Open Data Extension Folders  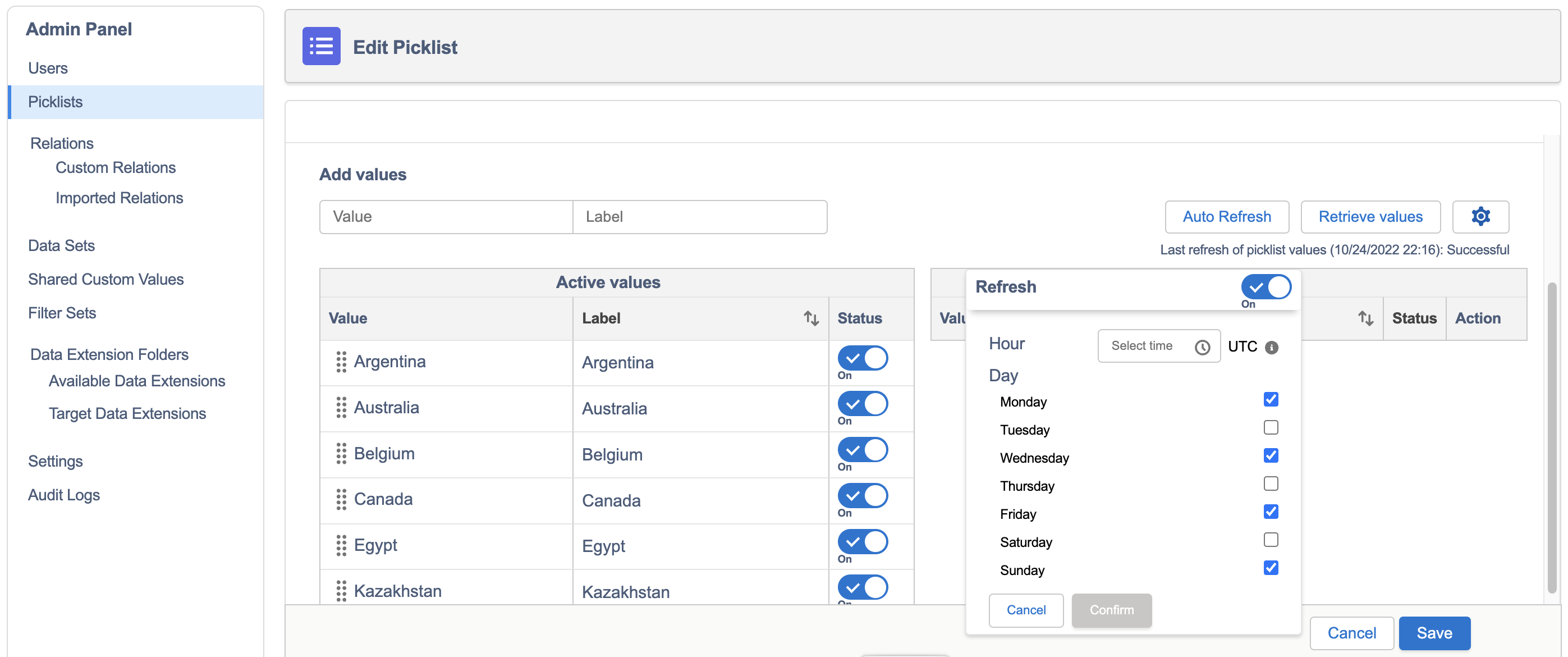(109, 354)
